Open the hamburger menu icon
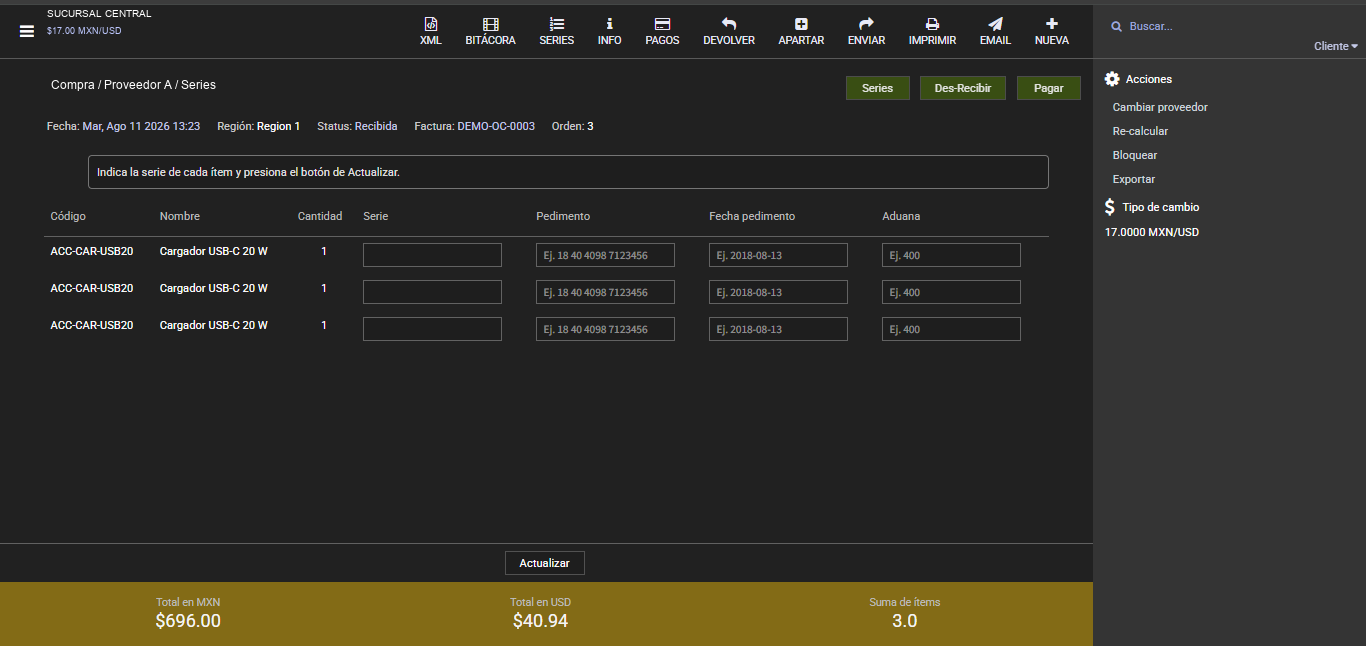The image size is (1366, 646). 27,31
